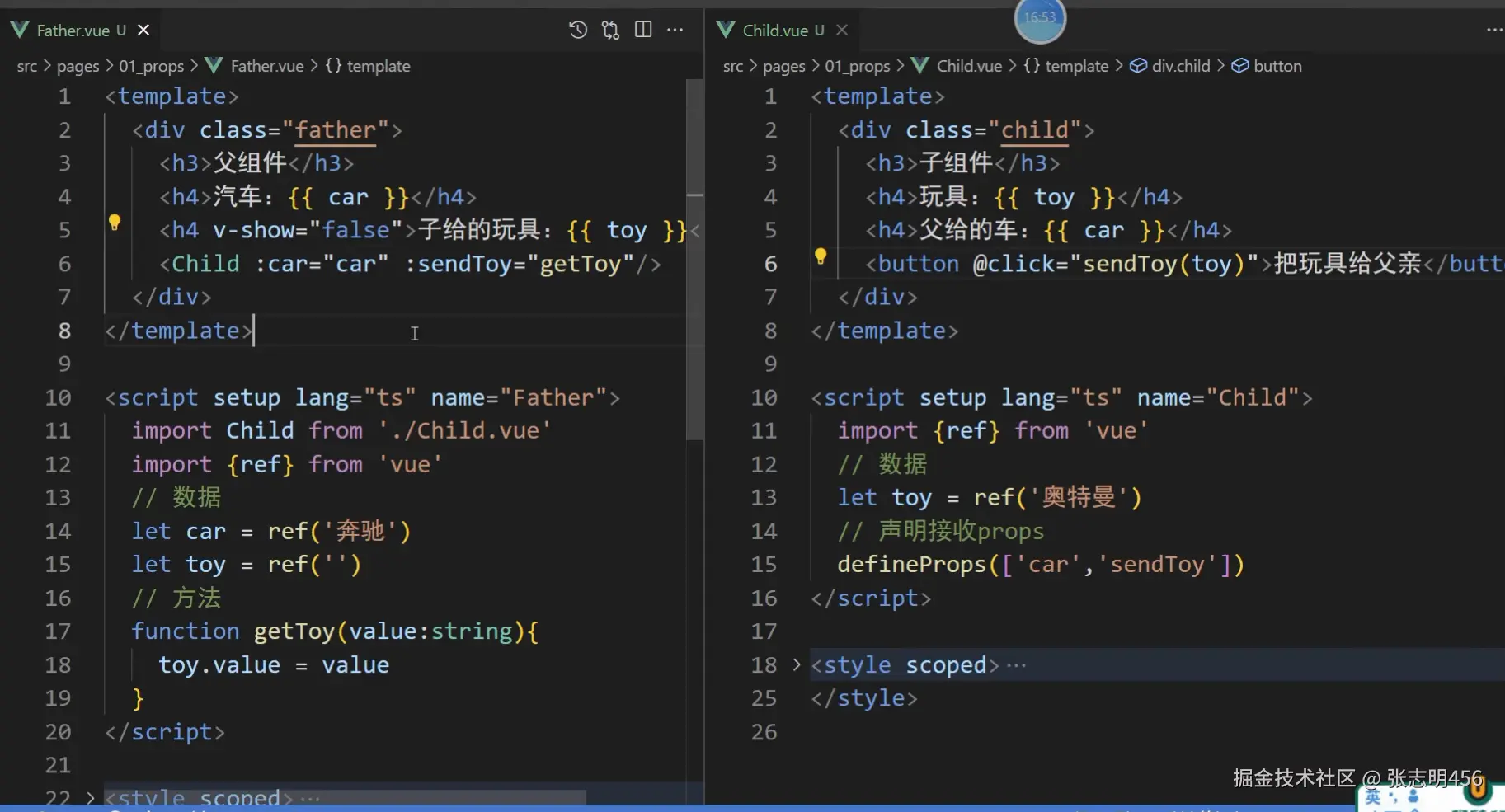1505x812 pixels.
Task: Open the template breadcrumb in Child.vue editor
Action: 1066,66
